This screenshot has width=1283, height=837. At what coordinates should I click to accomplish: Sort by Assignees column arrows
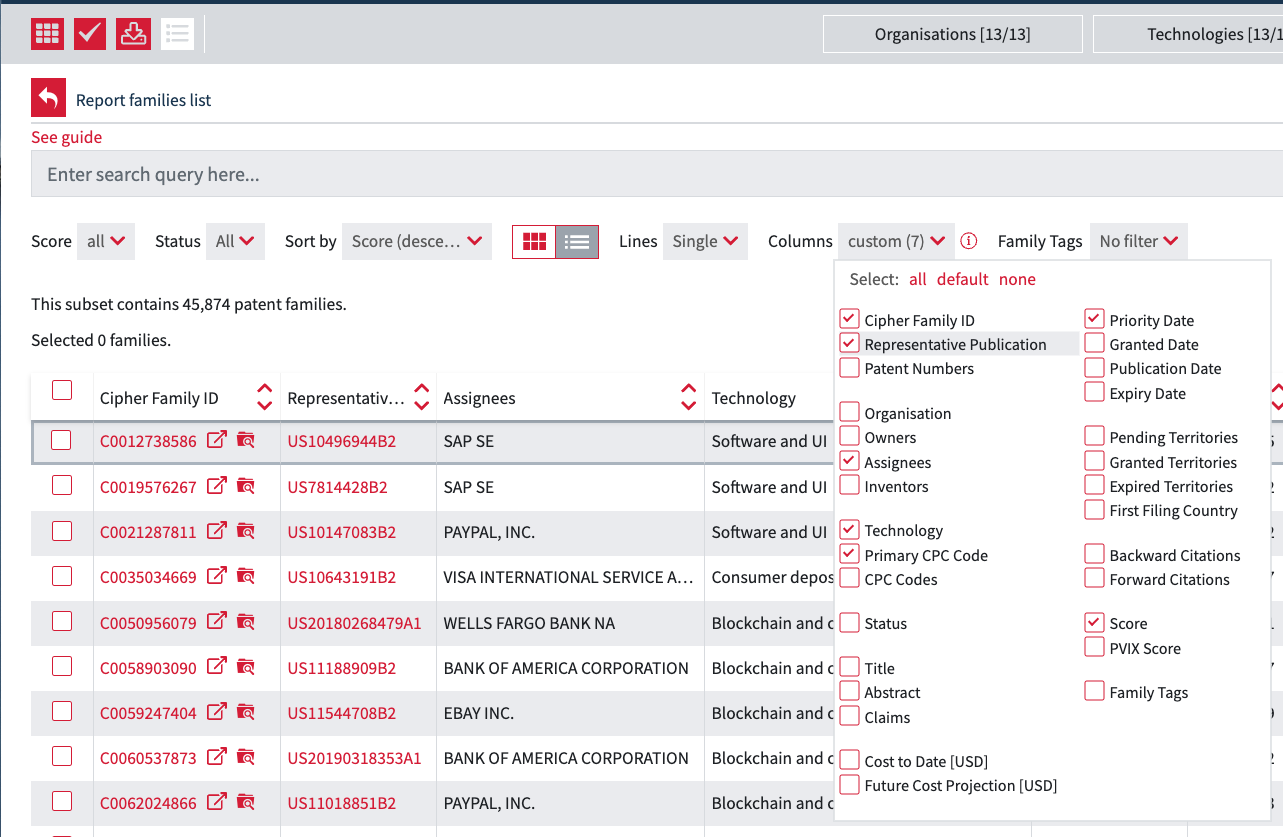[688, 397]
